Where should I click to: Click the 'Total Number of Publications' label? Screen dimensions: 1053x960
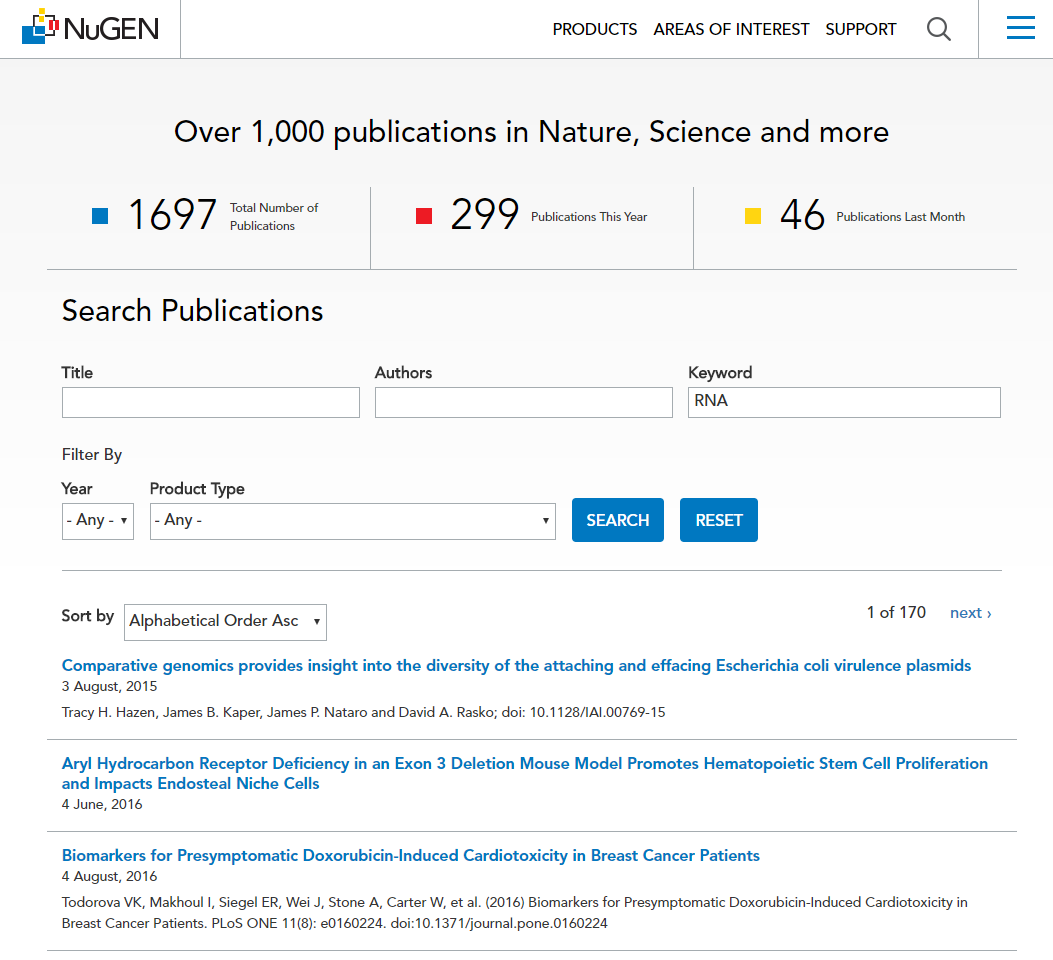pyautogui.click(x=274, y=217)
